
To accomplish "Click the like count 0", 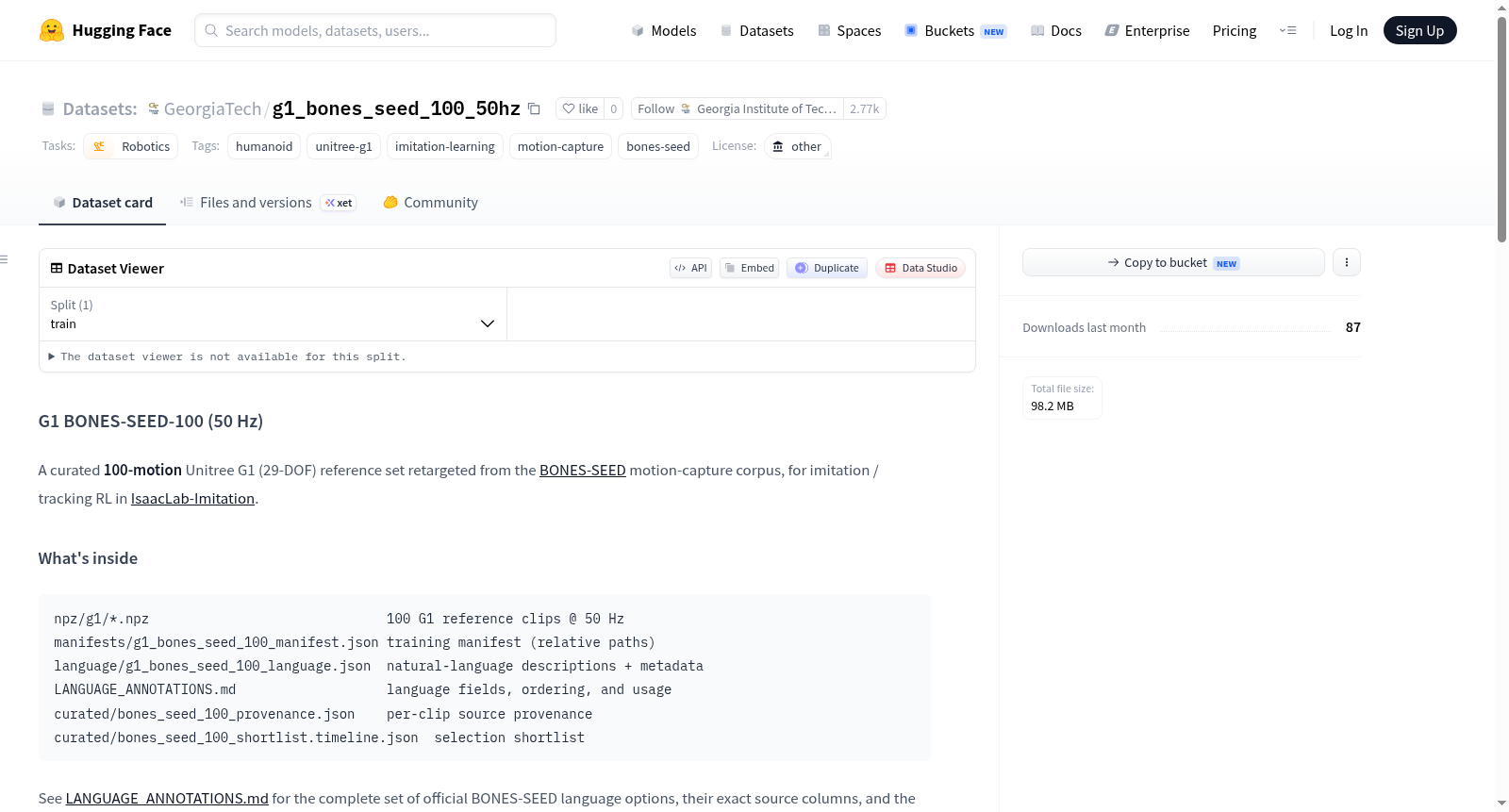I will pos(614,108).
